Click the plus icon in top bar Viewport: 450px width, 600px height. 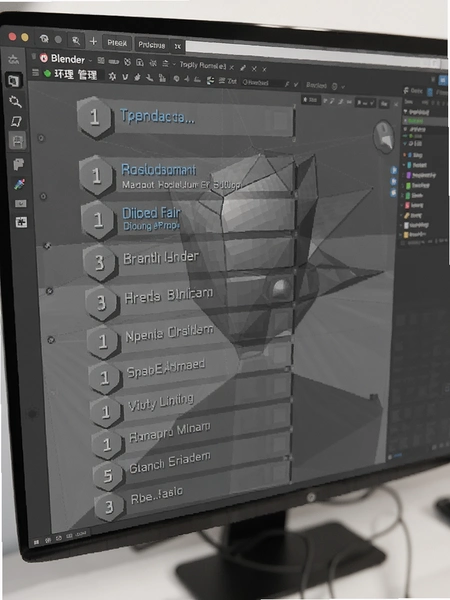click(93, 41)
